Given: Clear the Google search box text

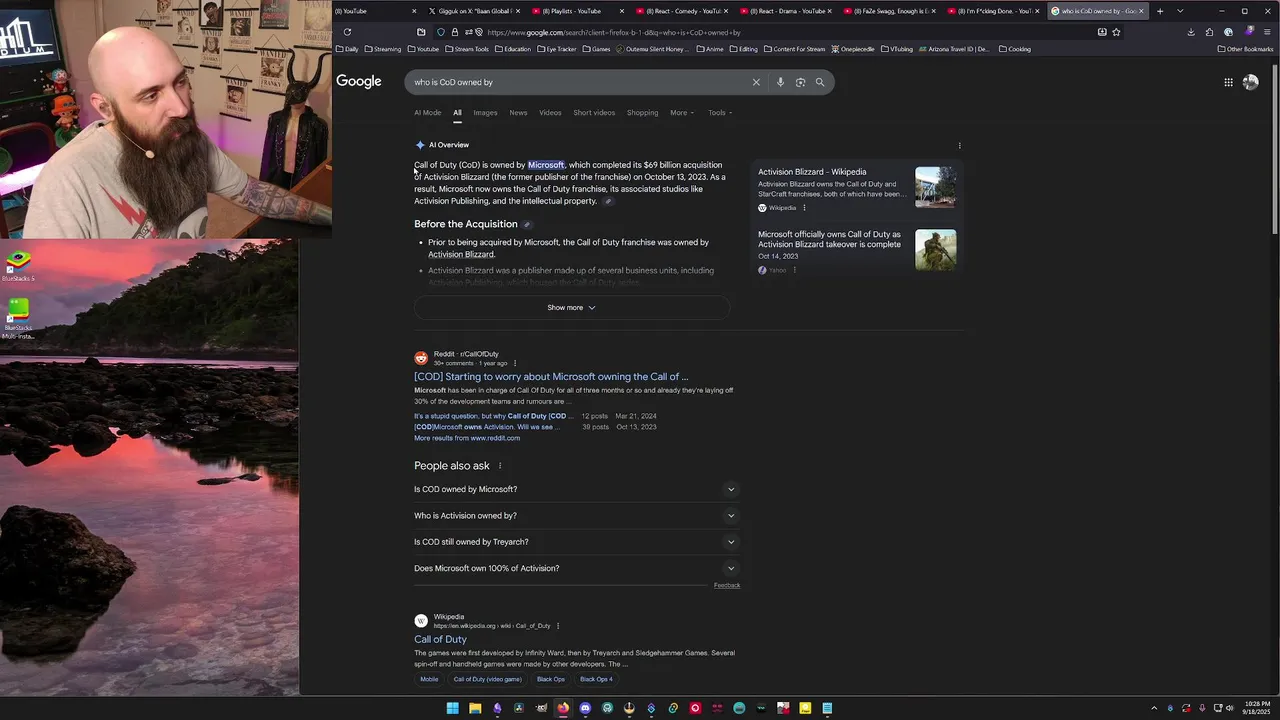Looking at the screenshot, I should (x=756, y=82).
